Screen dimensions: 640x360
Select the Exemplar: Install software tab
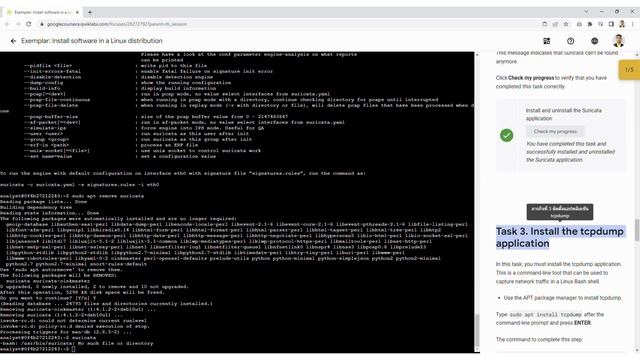42,12
